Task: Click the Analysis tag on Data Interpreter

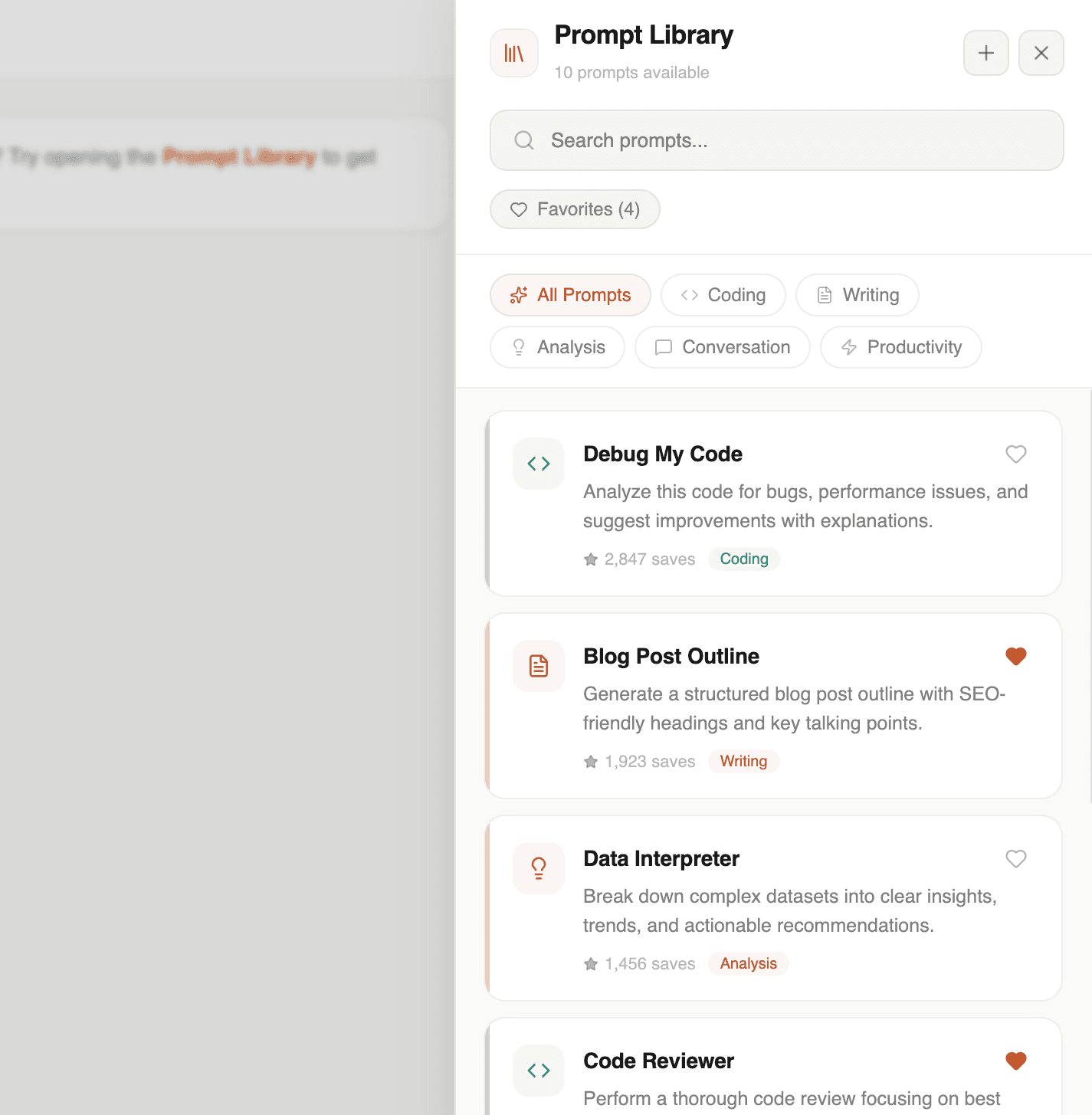Action: point(749,964)
